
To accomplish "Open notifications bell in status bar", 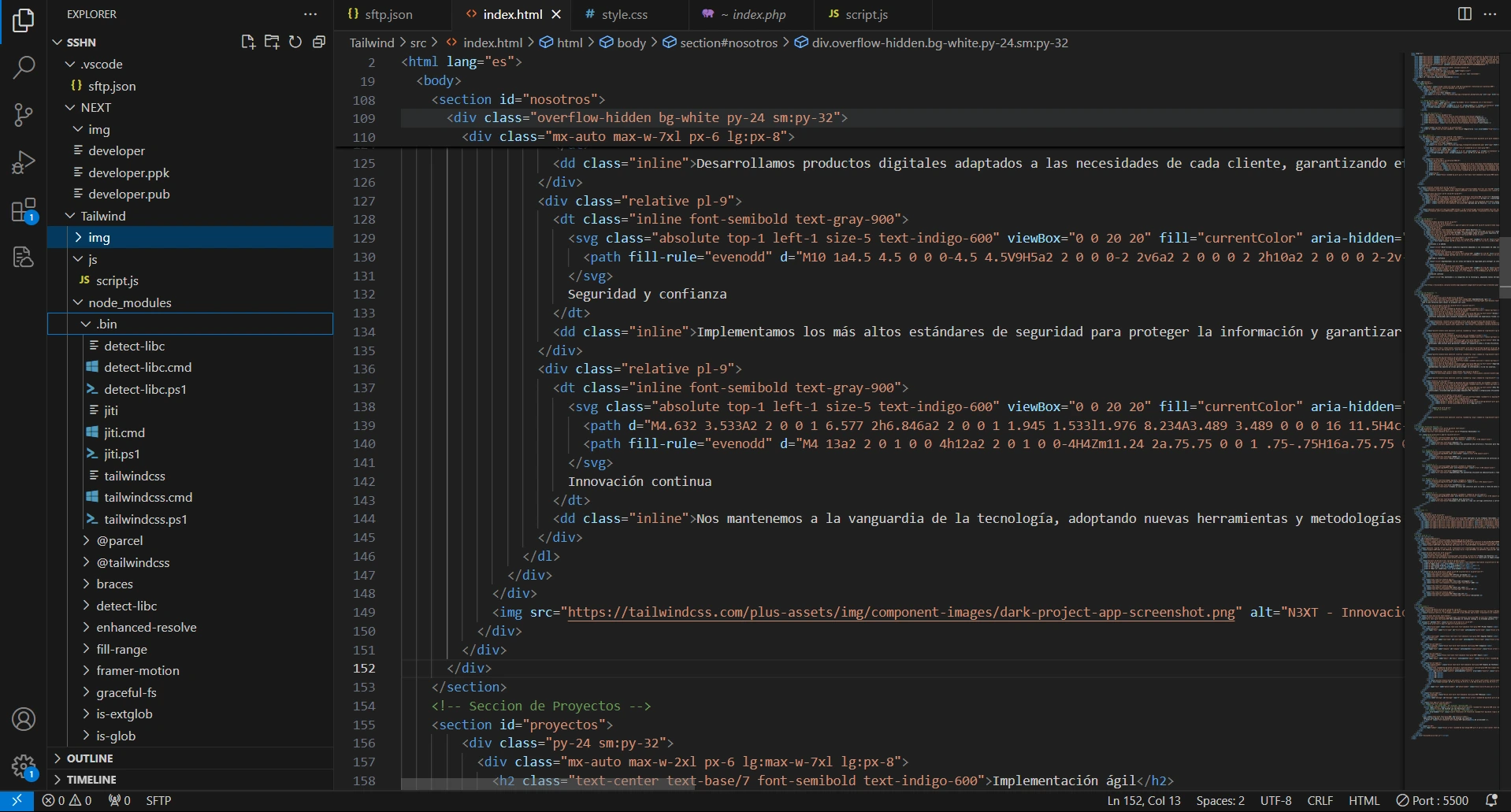I will click(1491, 800).
